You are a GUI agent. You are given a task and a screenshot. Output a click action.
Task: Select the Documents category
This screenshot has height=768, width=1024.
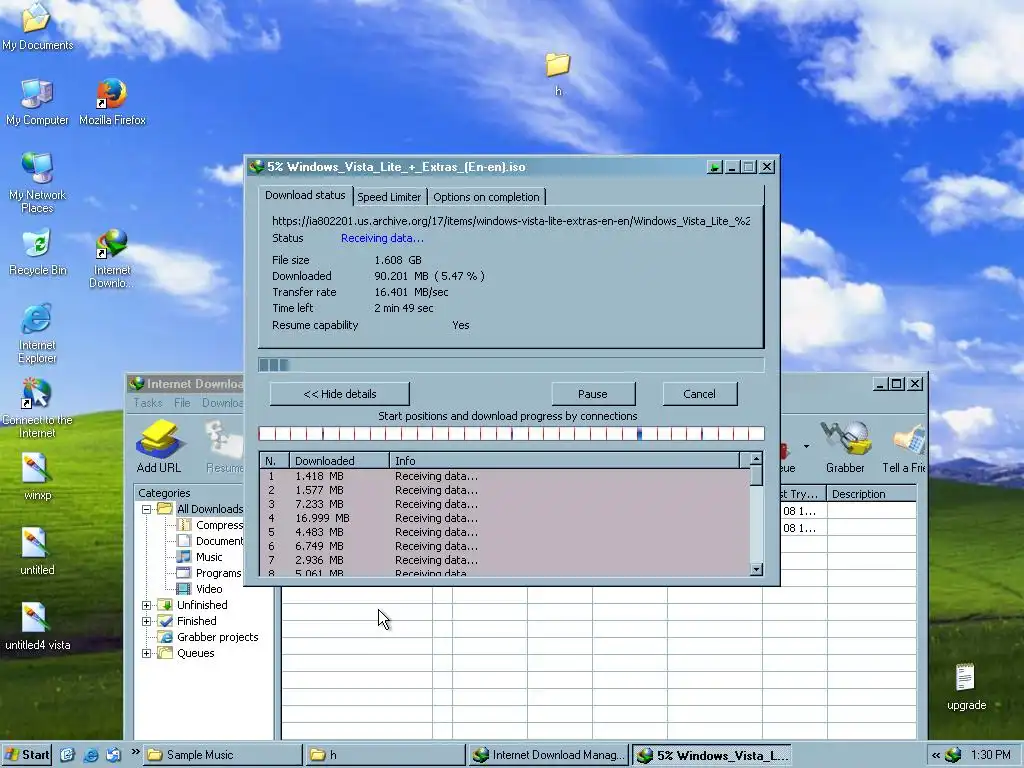pyautogui.click(x=219, y=541)
